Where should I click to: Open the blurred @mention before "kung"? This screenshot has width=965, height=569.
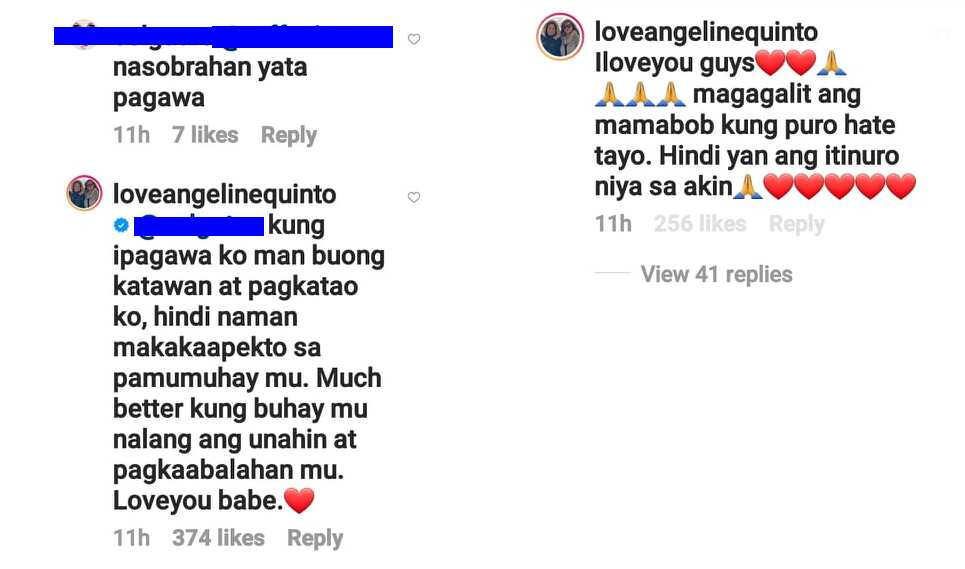[199, 226]
